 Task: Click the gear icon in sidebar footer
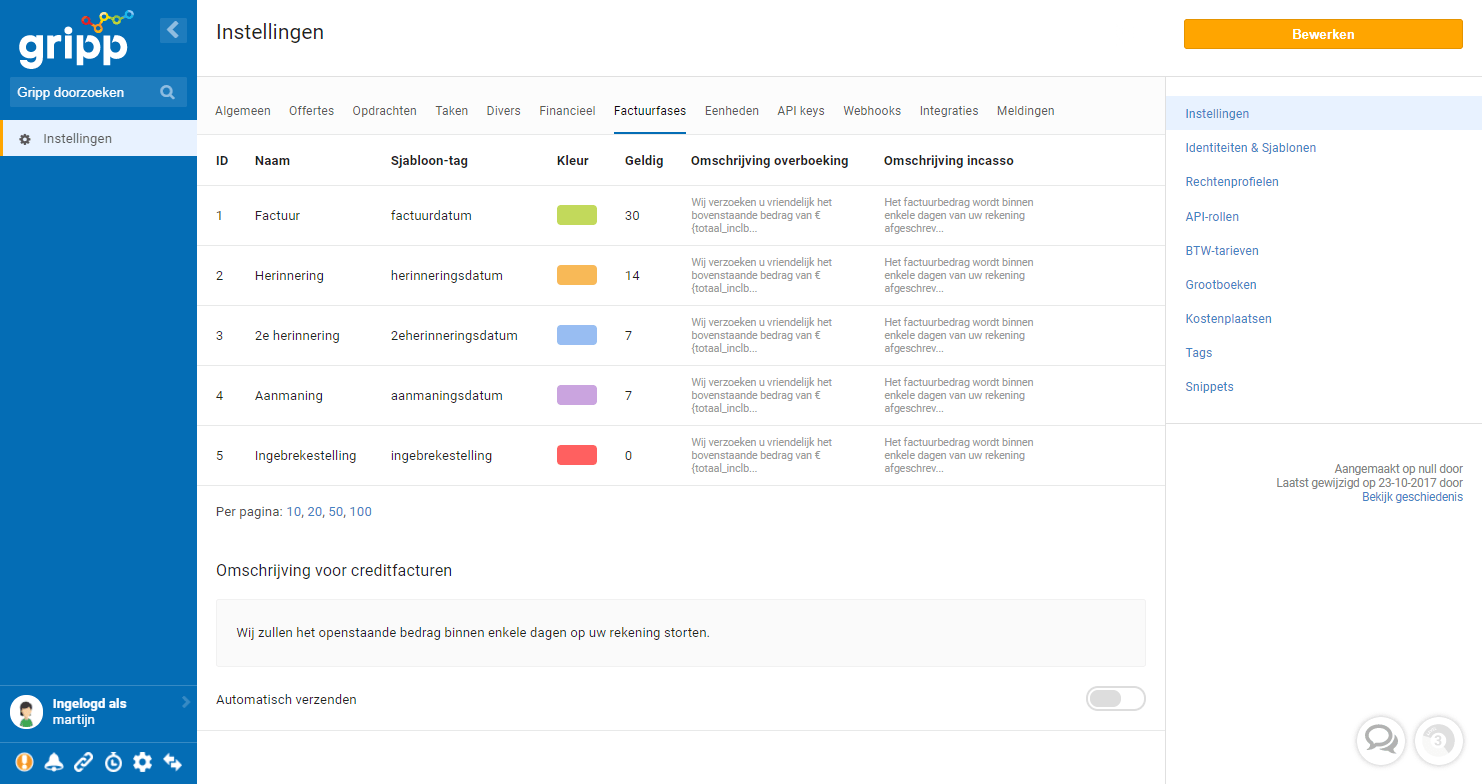coord(143,762)
